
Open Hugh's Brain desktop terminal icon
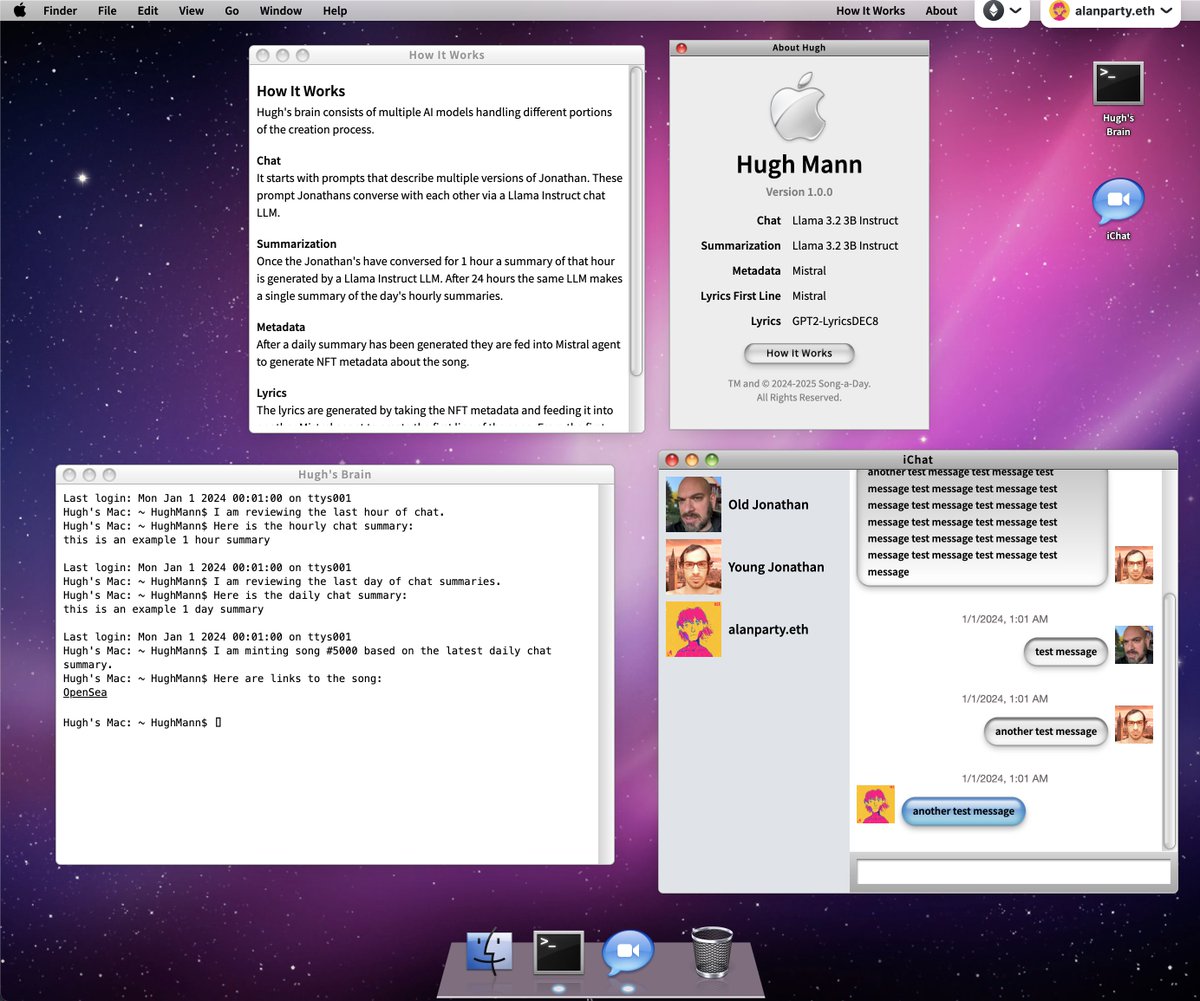pyautogui.click(x=1118, y=83)
